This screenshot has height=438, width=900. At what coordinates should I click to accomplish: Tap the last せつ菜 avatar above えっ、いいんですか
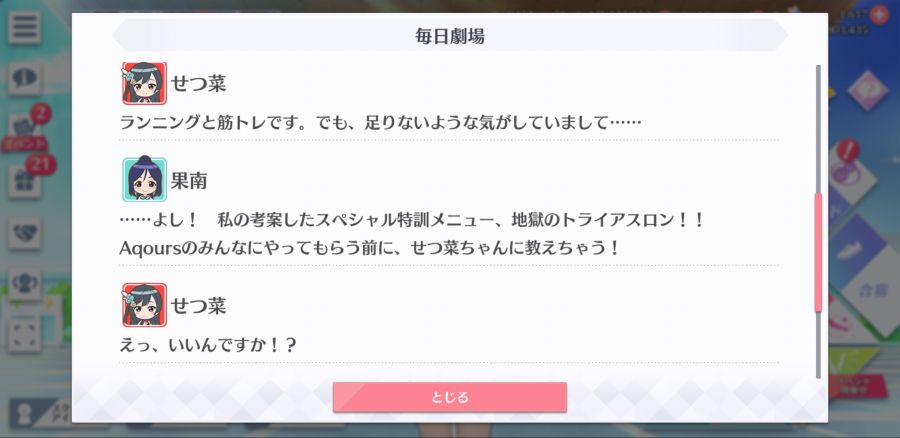click(144, 305)
